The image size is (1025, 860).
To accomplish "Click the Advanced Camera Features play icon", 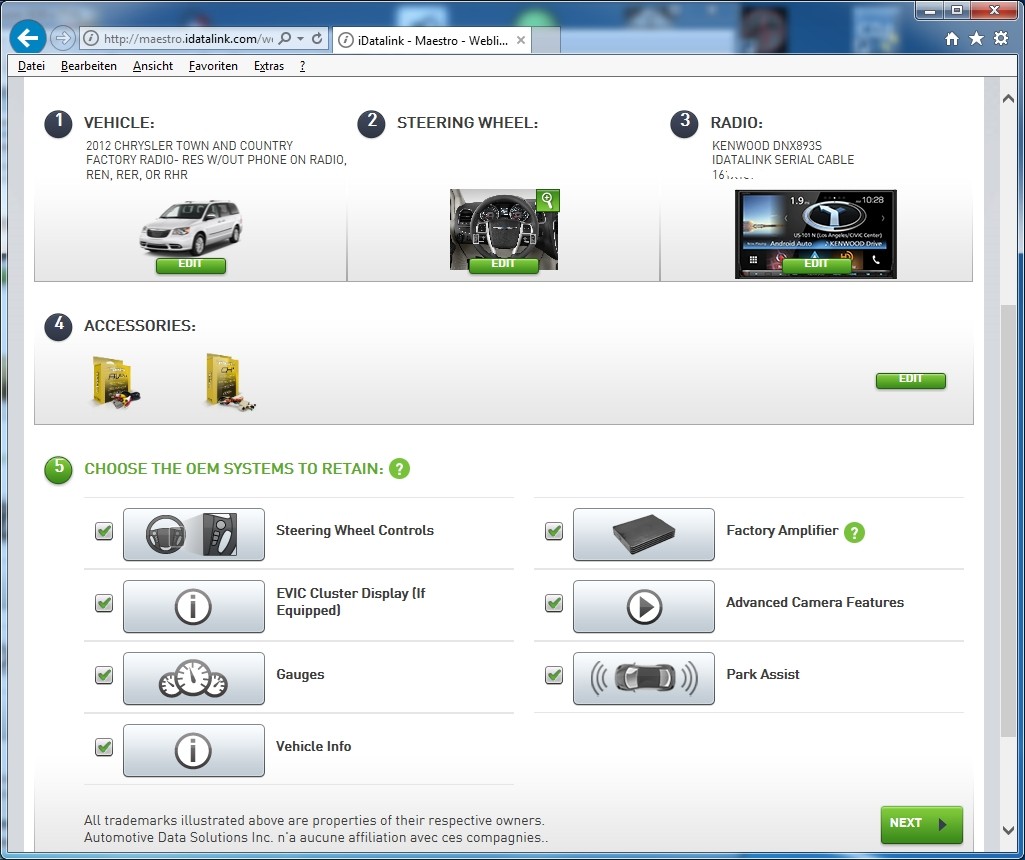I will point(644,606).
